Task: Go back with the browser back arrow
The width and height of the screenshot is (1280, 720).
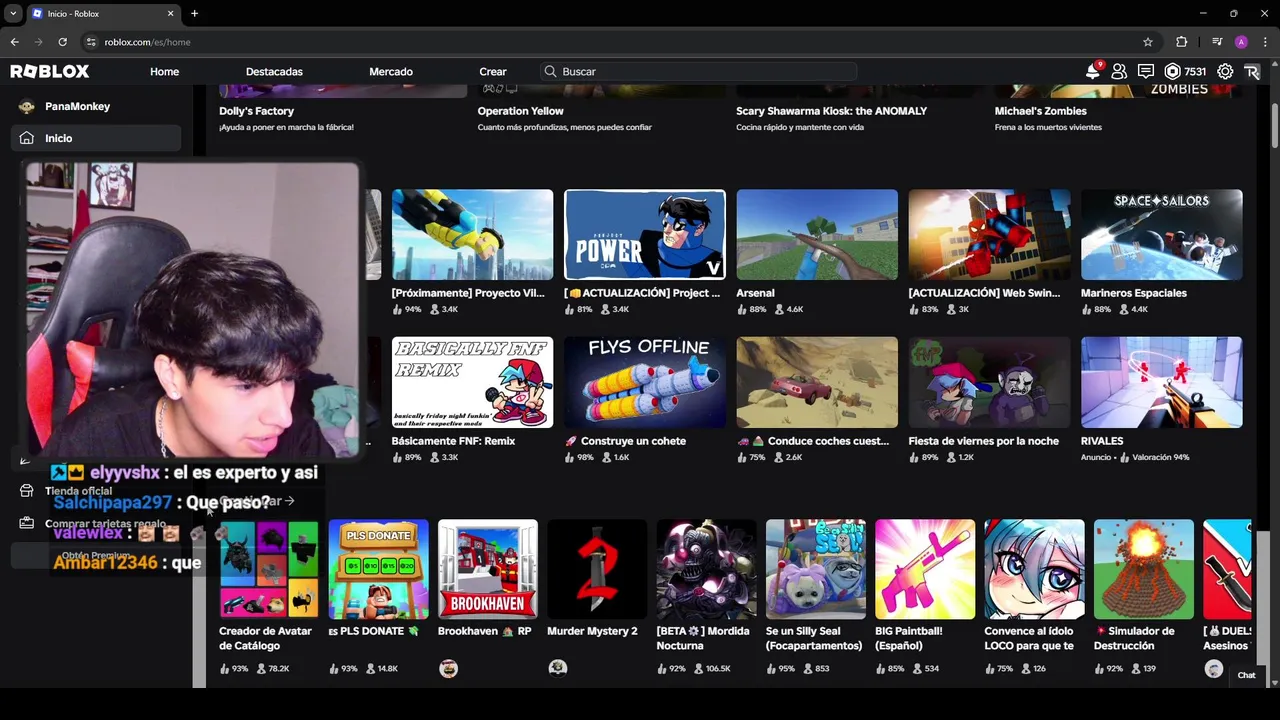Action: coord(14,42)
